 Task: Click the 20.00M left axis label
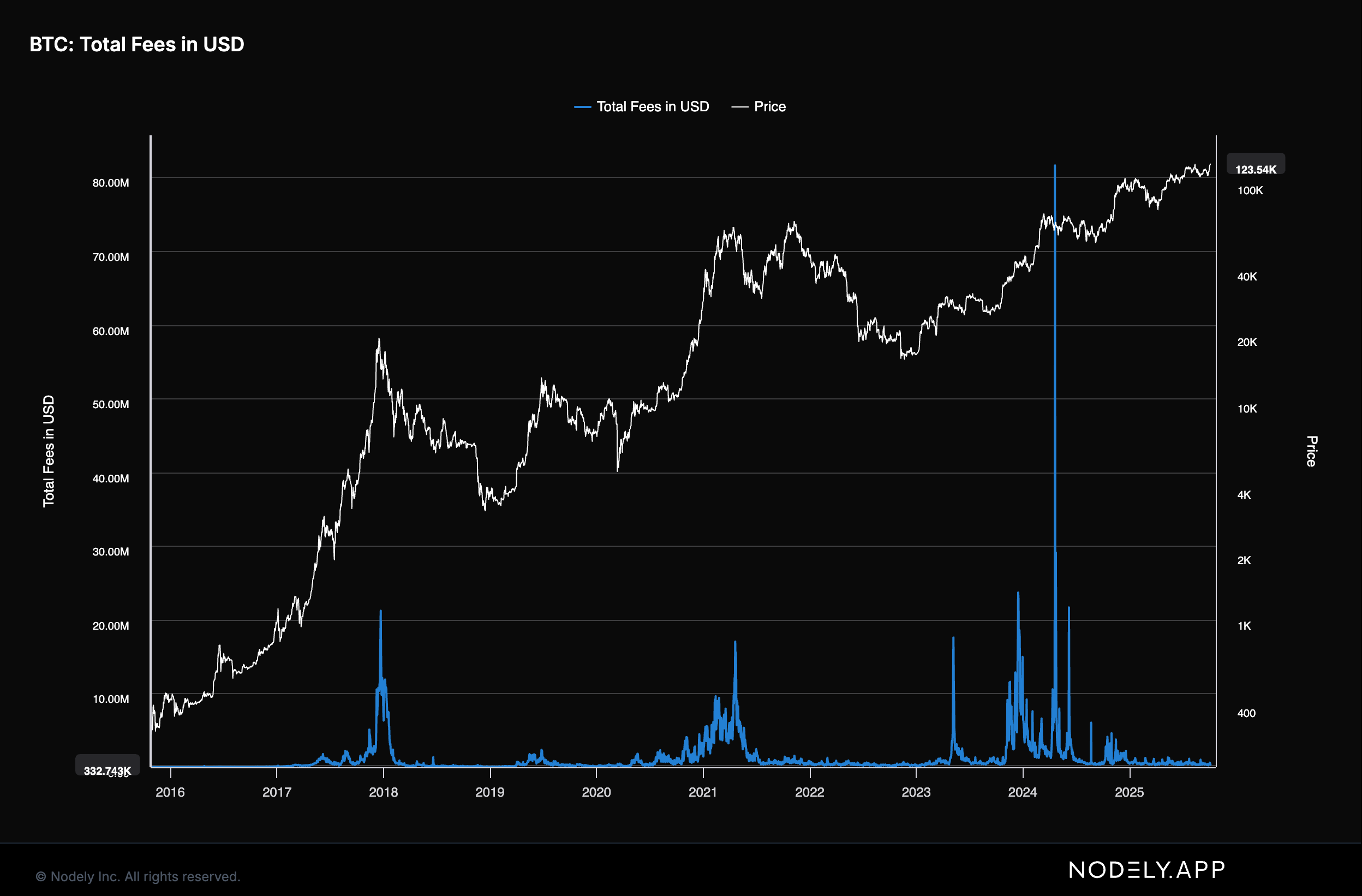pyautogui.click(x=110, y=625)
